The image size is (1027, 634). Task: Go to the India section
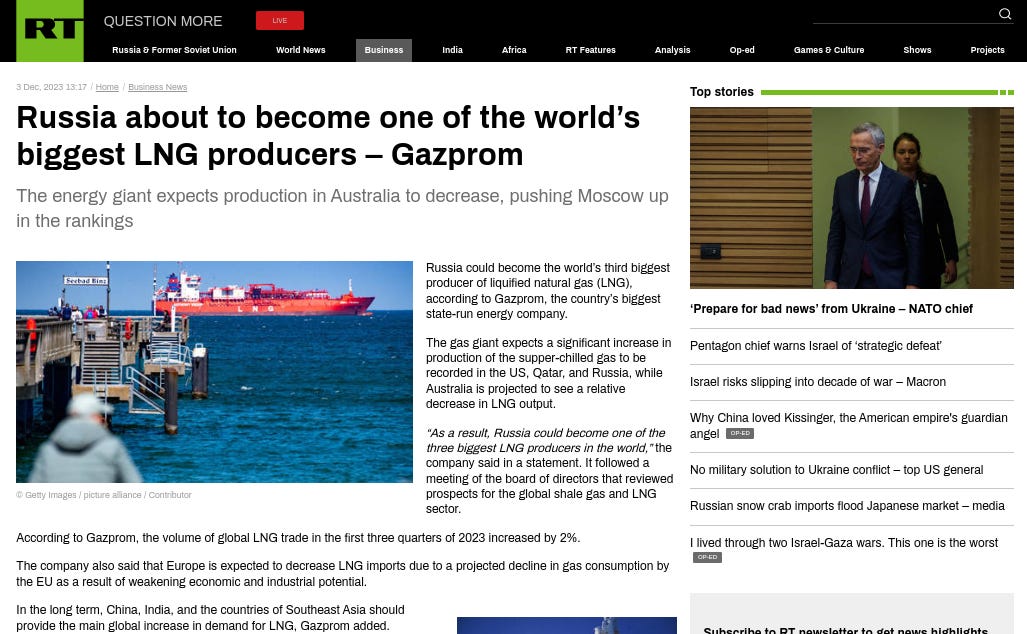tap(453, 50)
